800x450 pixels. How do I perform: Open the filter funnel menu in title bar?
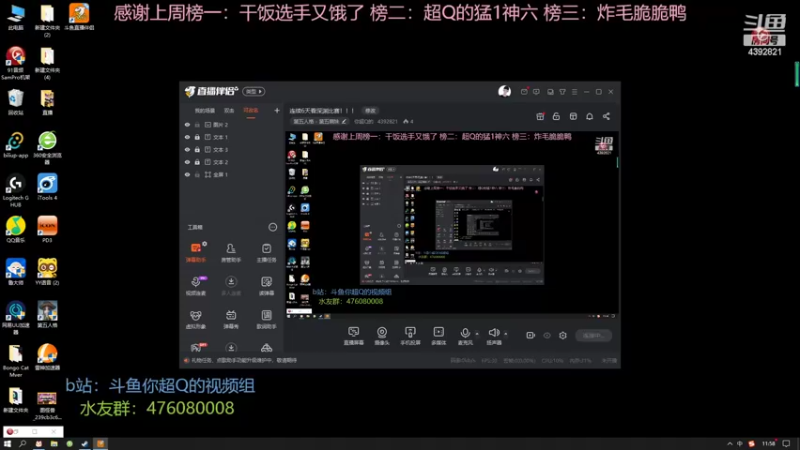pos(562,92)
